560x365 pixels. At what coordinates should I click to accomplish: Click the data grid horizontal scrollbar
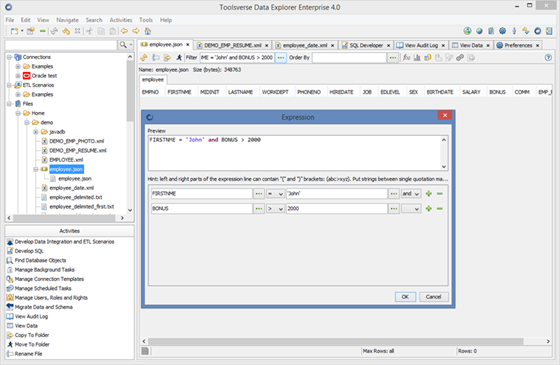(336, 341)
